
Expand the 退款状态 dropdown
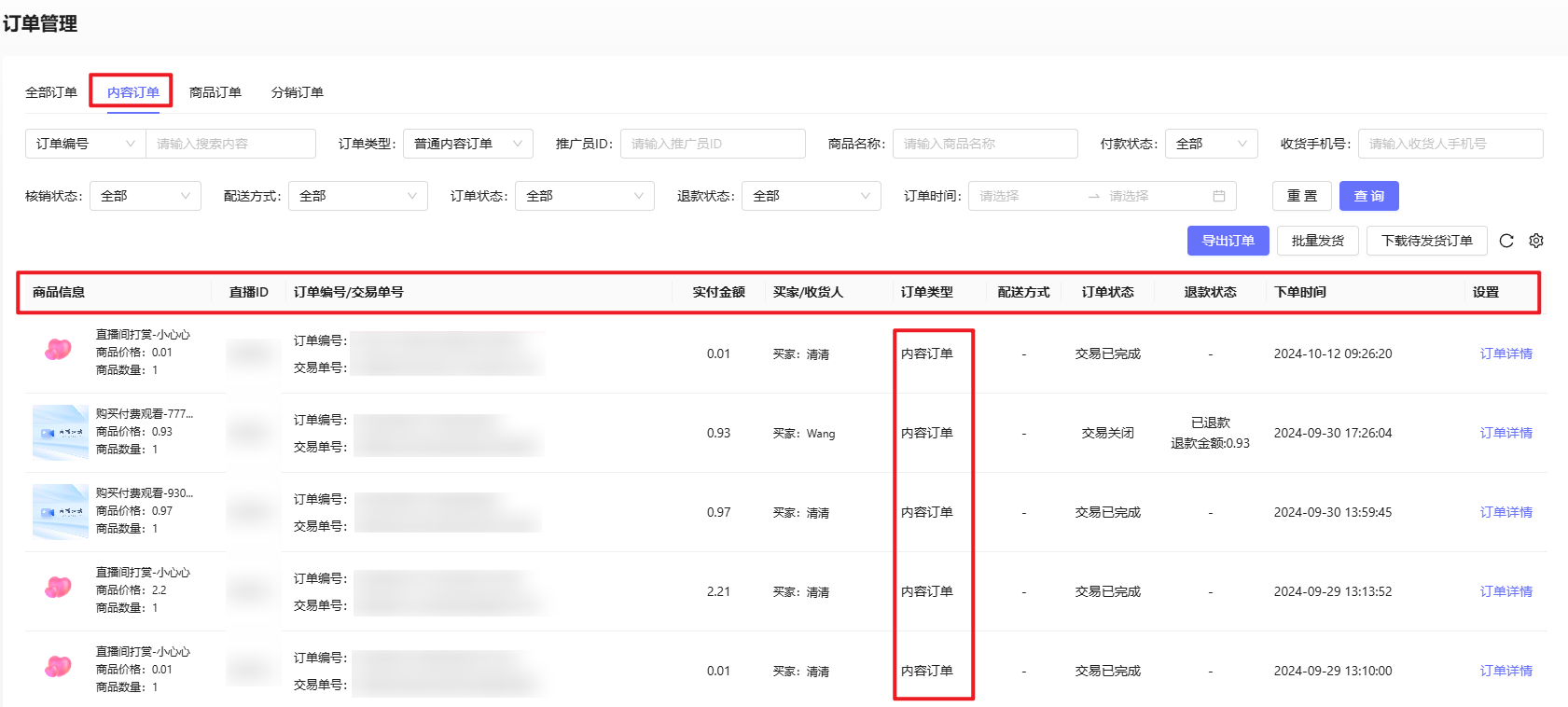[x=811, y=196]
